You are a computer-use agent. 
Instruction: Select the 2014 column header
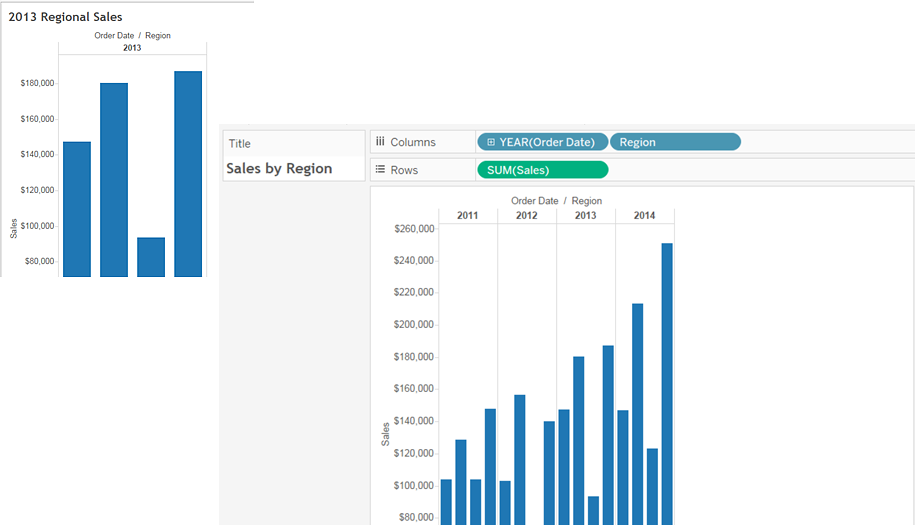click(644, 215)
